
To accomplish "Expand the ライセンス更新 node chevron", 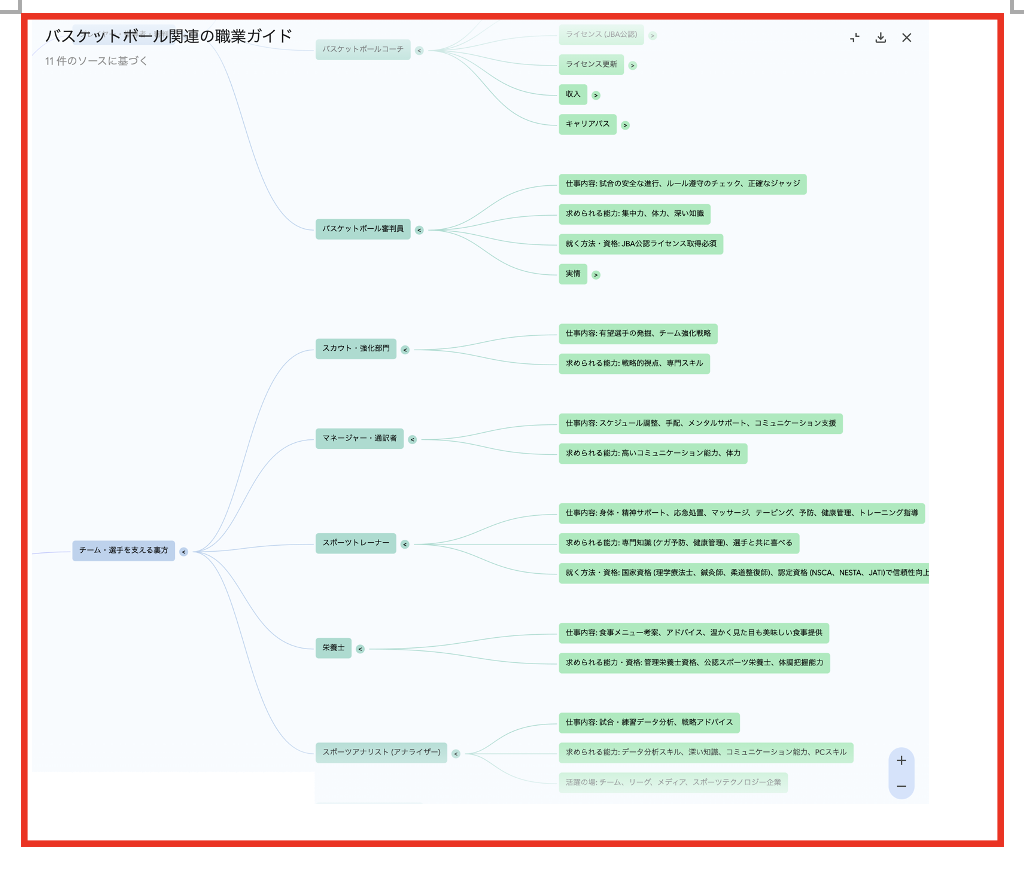I will coord(632,65).
